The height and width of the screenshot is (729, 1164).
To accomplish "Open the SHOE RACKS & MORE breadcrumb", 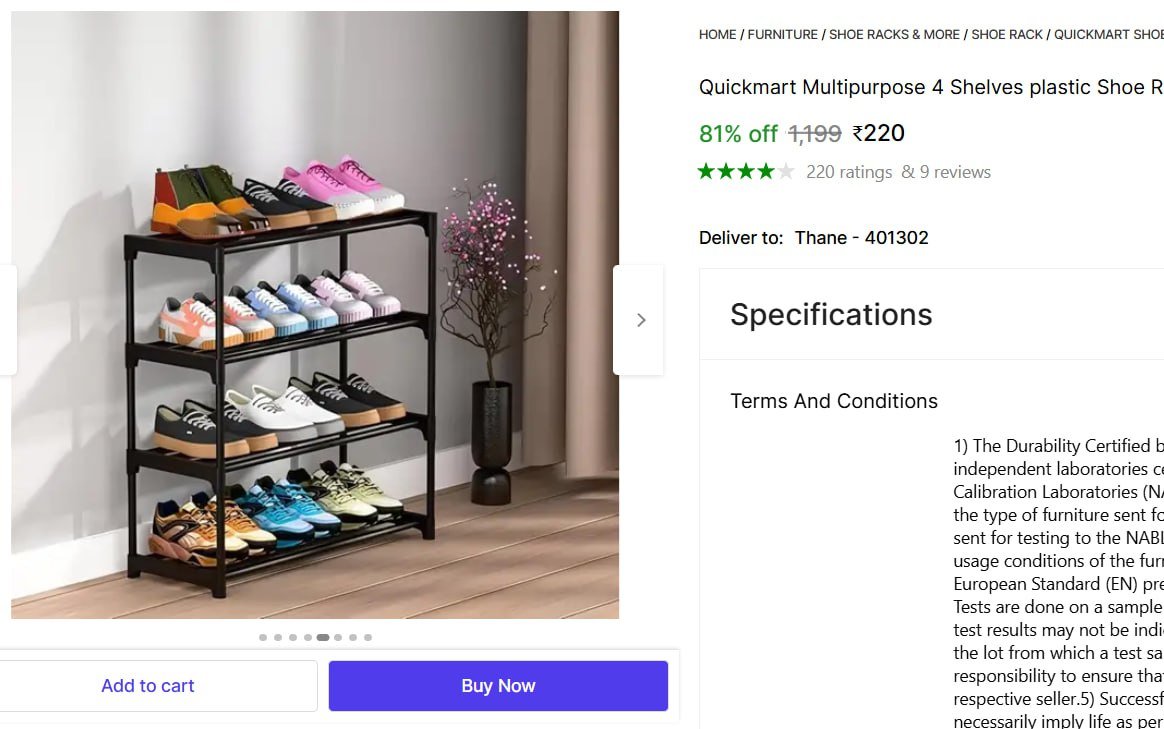I will (894, 34).
